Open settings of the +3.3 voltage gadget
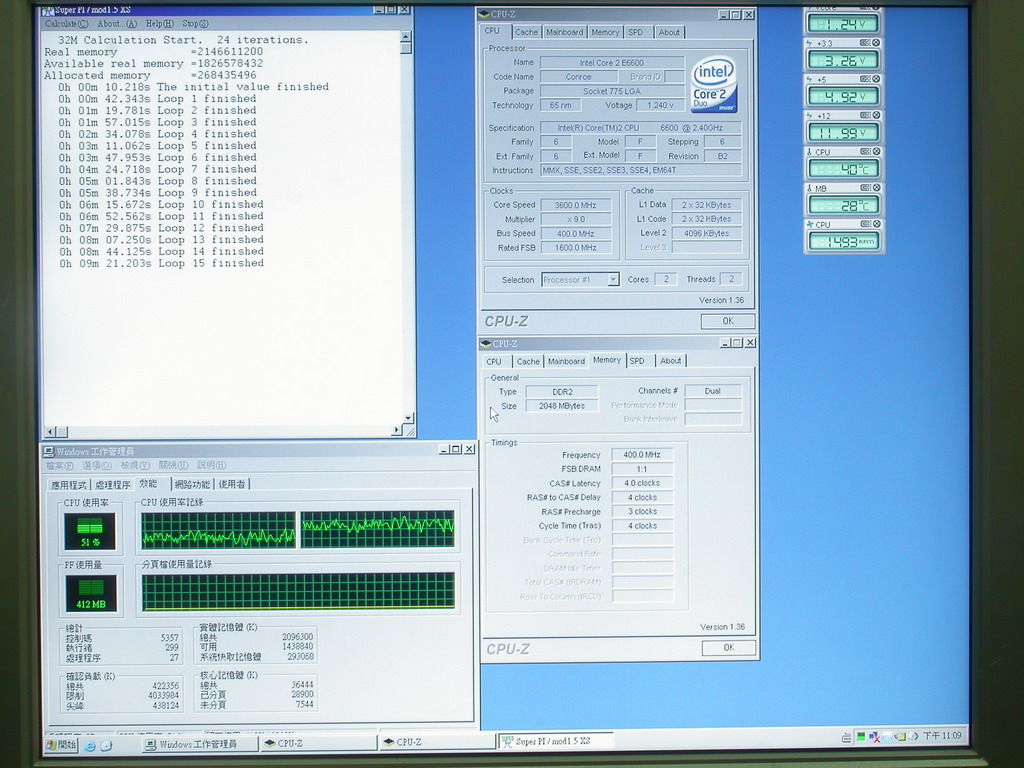The width and height of the screenshot is (1024, 768). [865, 42]
